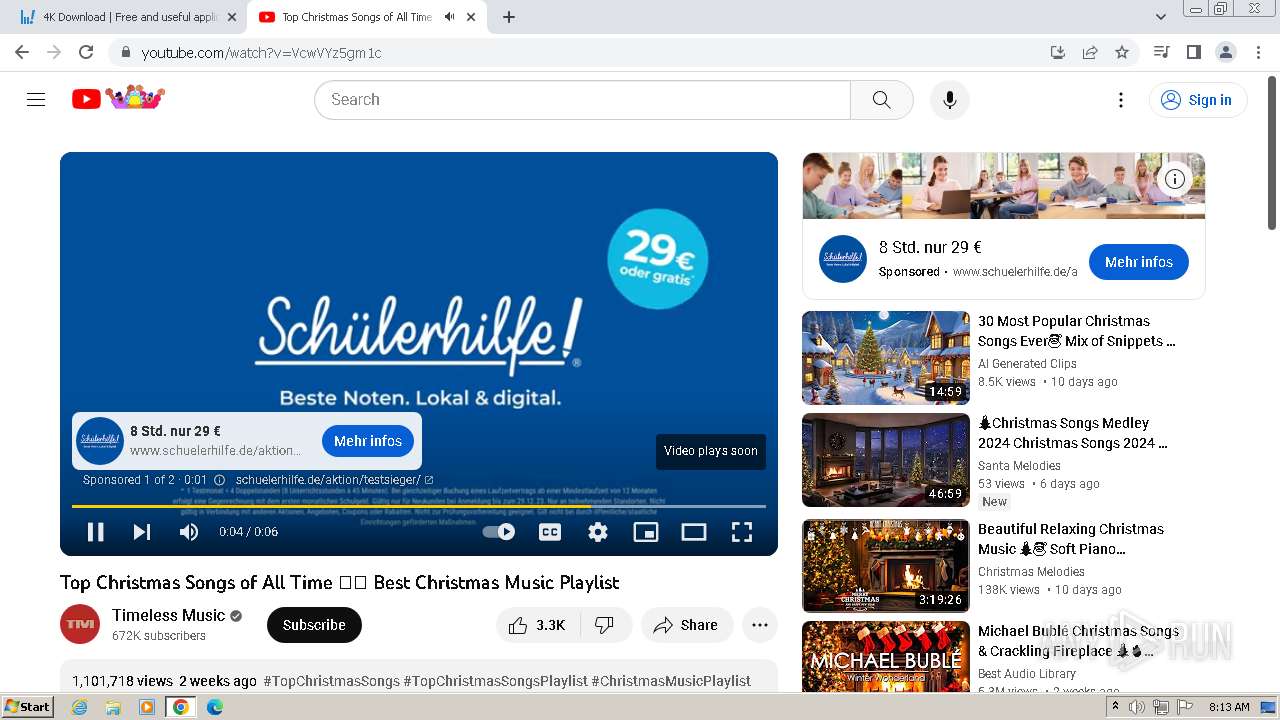Viewport: 1280px width, 720px height.
Task: Click the video progress bar
Action: [x=419, y=507]
